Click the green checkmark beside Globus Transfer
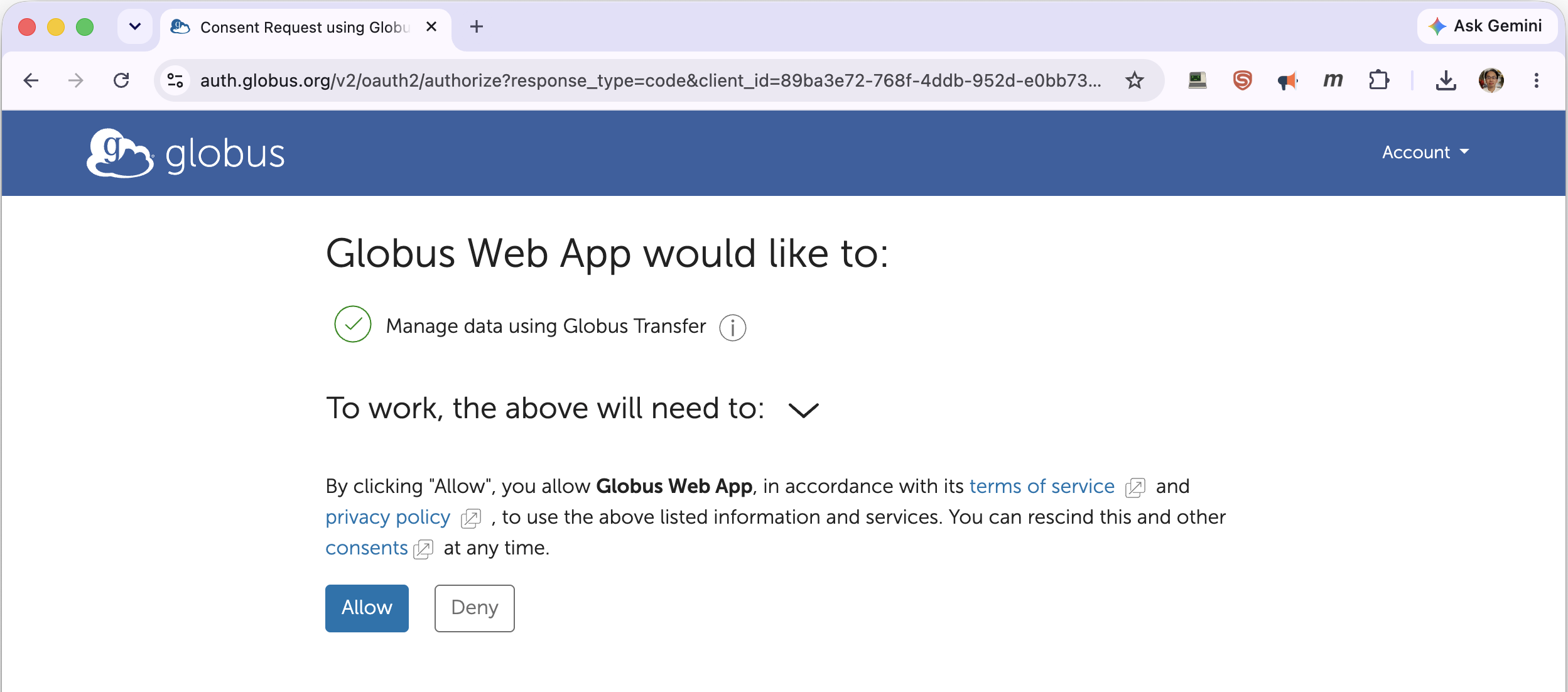The height and width of the screenshot is (692, 1568). tap(353, 324)
